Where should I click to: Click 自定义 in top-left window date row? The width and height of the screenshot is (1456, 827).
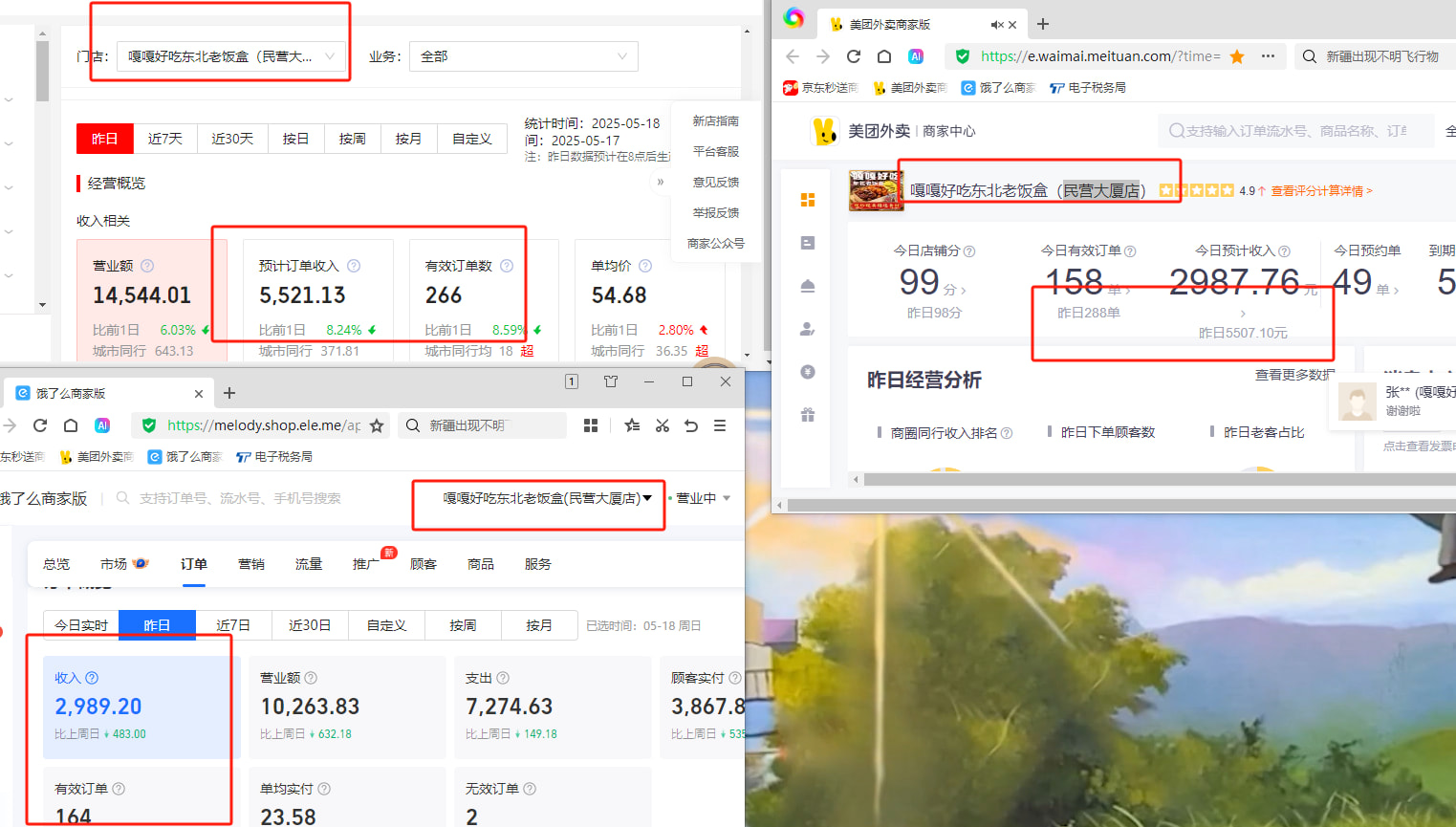tap(471, 139)
